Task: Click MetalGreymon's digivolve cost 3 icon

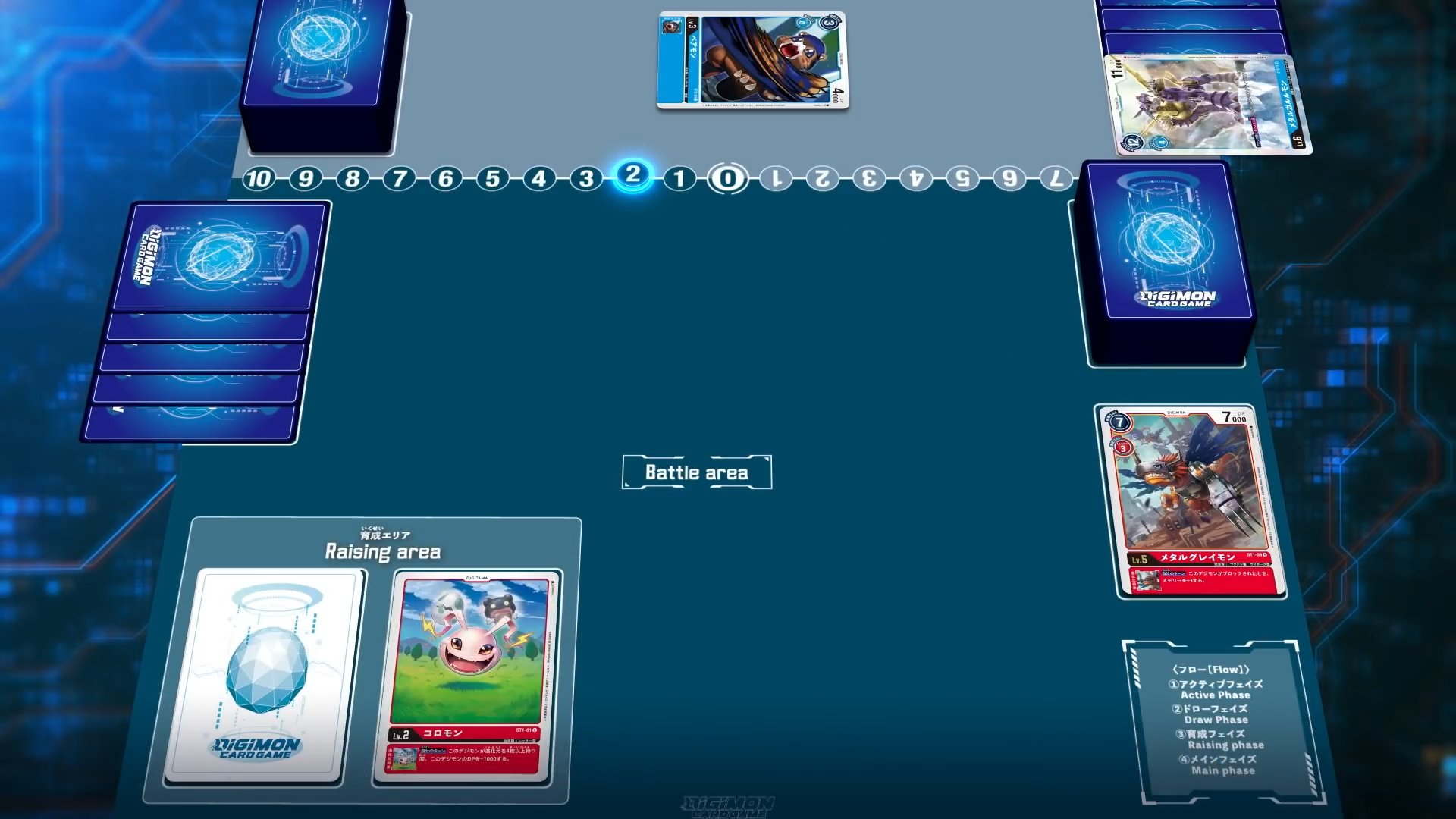Action: (1123, 447)
